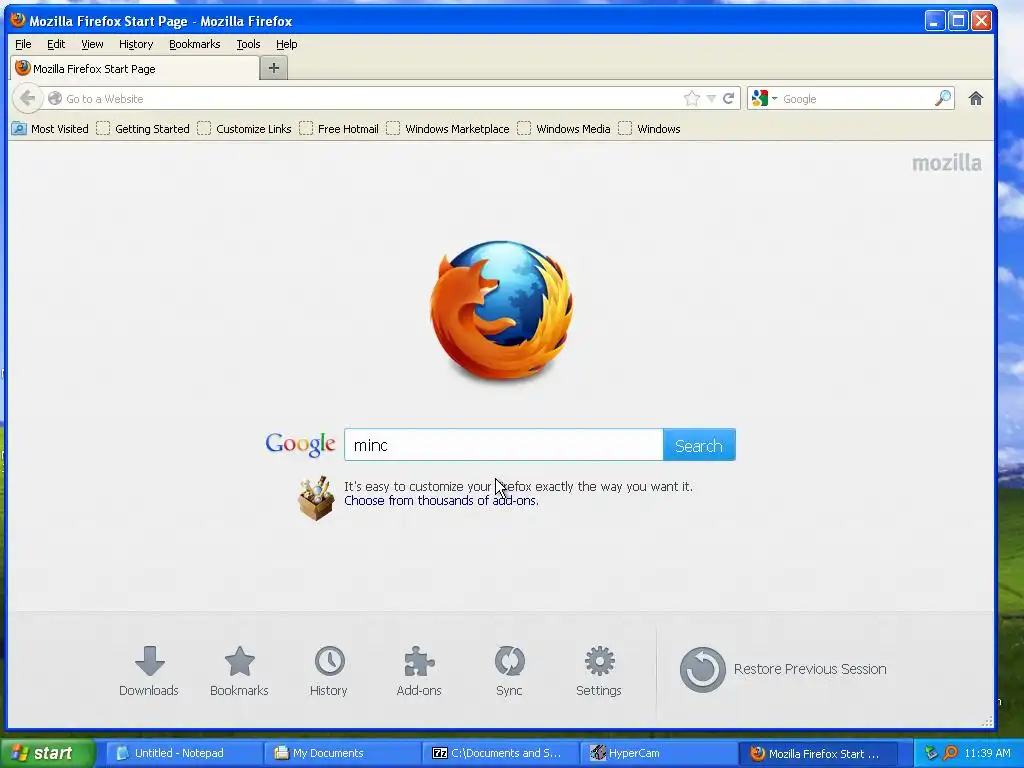1024x768 pixels.
Task: Click the system tray magnifier icon
Action: click(x=950, y=753)
